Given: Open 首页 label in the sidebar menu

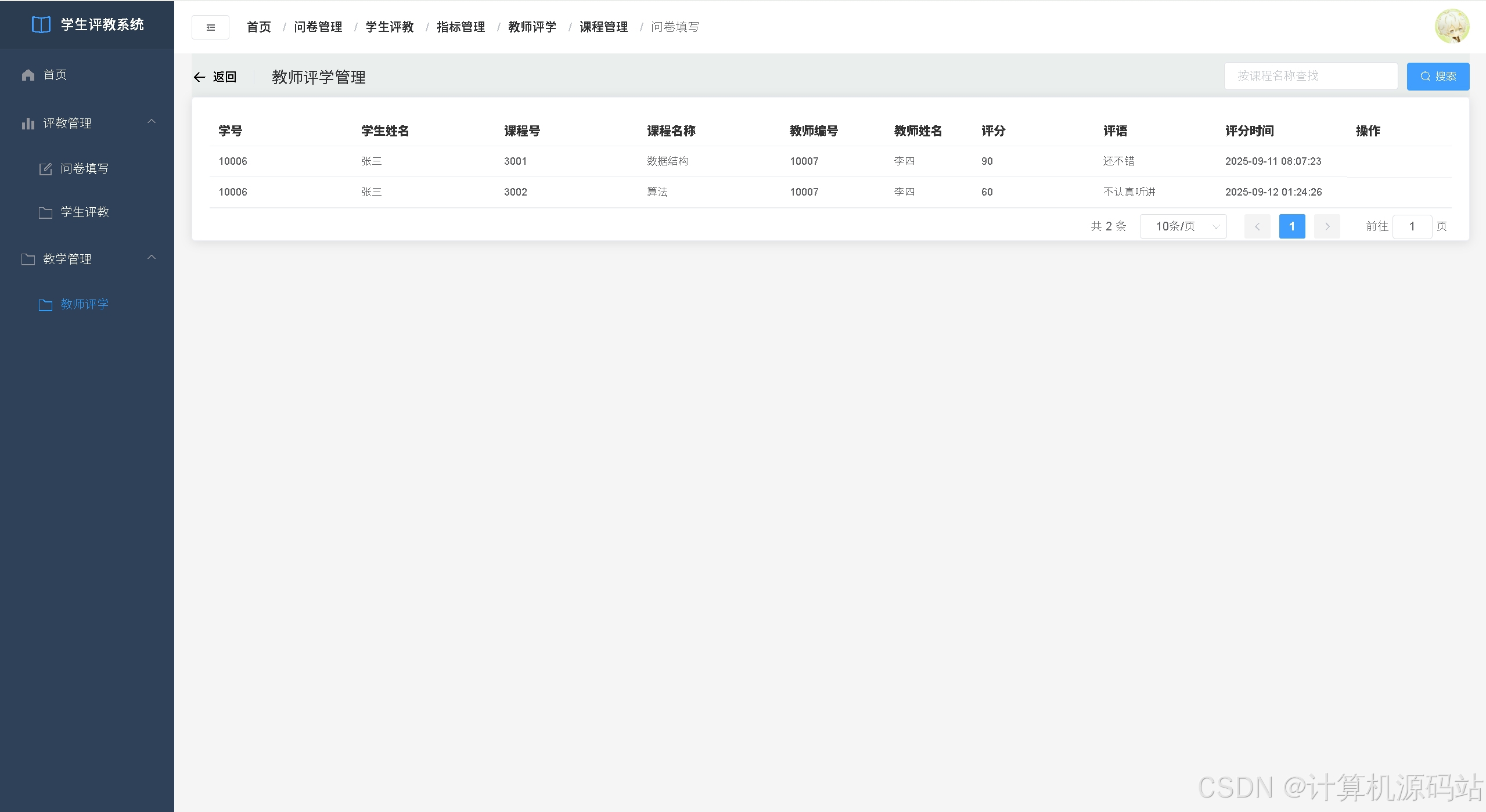Looking at the screenshot, I should click(x=55, y=75).
